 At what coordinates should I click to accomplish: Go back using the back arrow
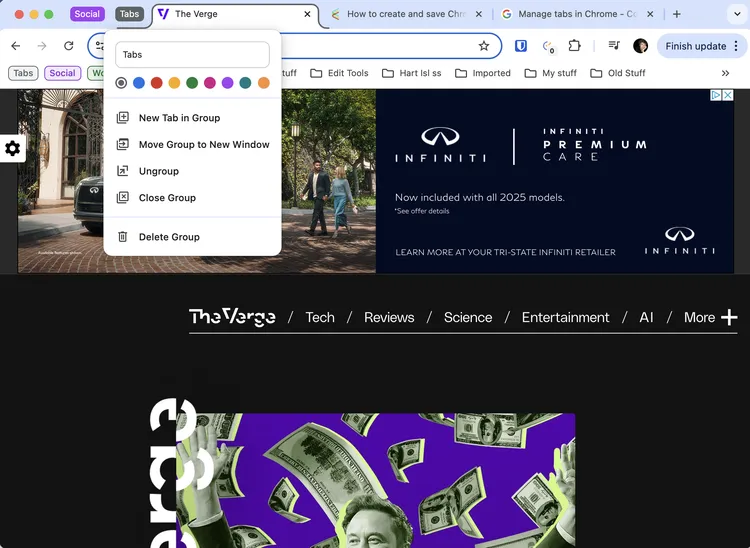pos(16,46)
